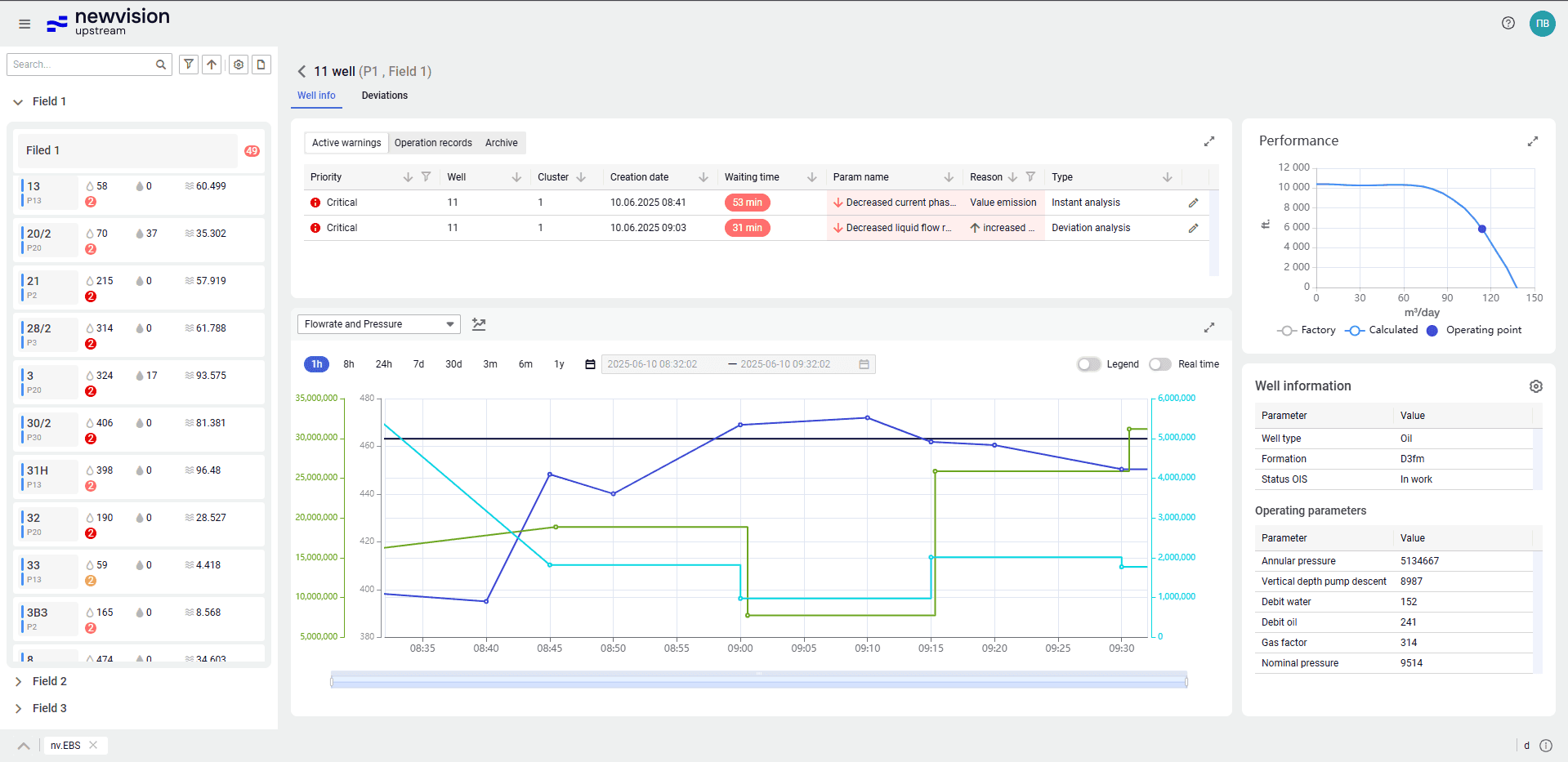Expand the Field 2 tree node
The width and height of the screenshot is (1568, 762).
[x=18, y=681]
